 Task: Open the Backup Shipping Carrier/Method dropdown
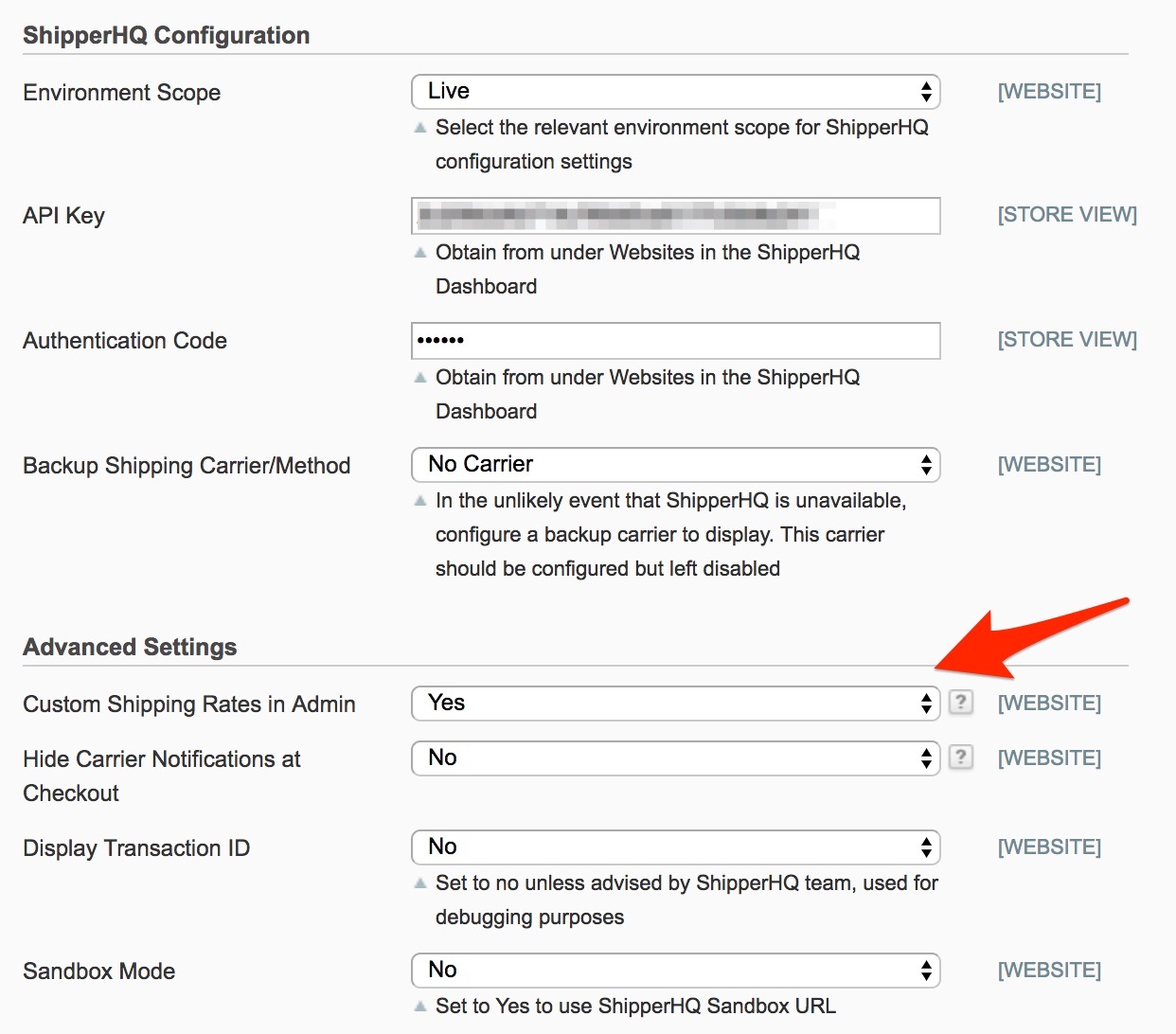675,465
